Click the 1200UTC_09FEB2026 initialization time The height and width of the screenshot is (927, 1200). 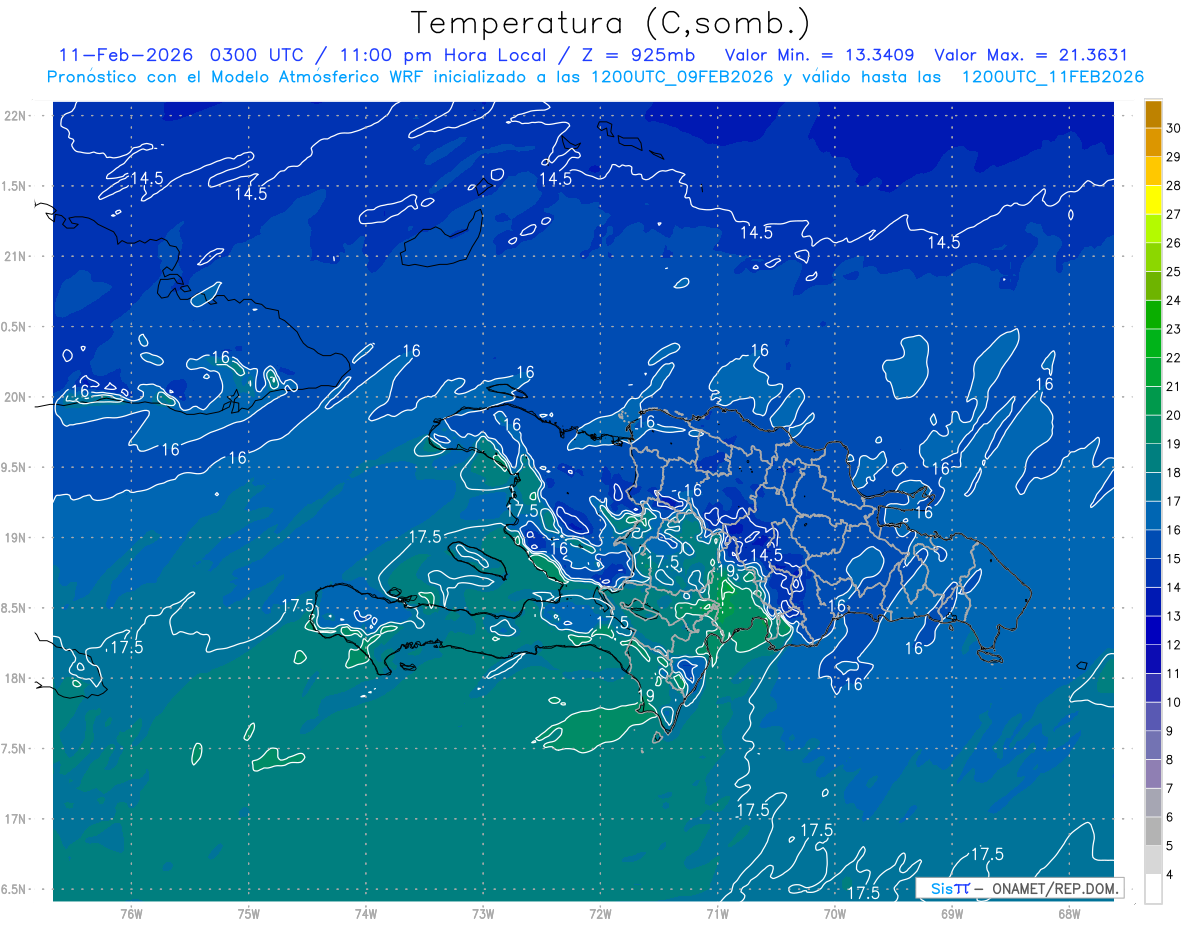pos(682,77)
